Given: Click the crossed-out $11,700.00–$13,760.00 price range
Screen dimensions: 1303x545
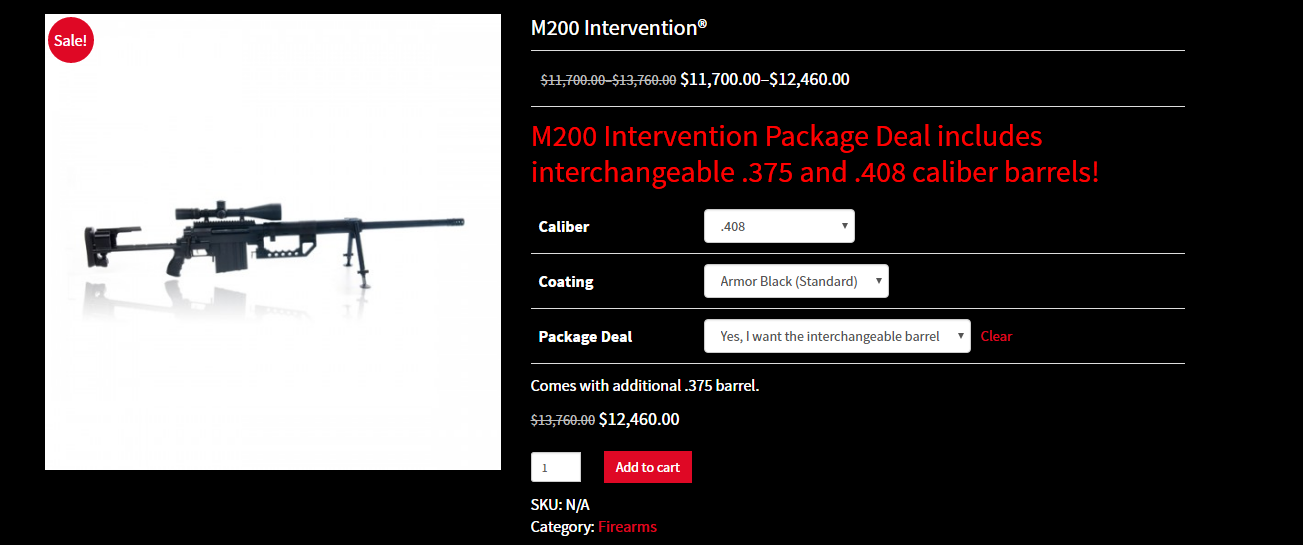Looking at the screenshot, I should click(608, 80).
